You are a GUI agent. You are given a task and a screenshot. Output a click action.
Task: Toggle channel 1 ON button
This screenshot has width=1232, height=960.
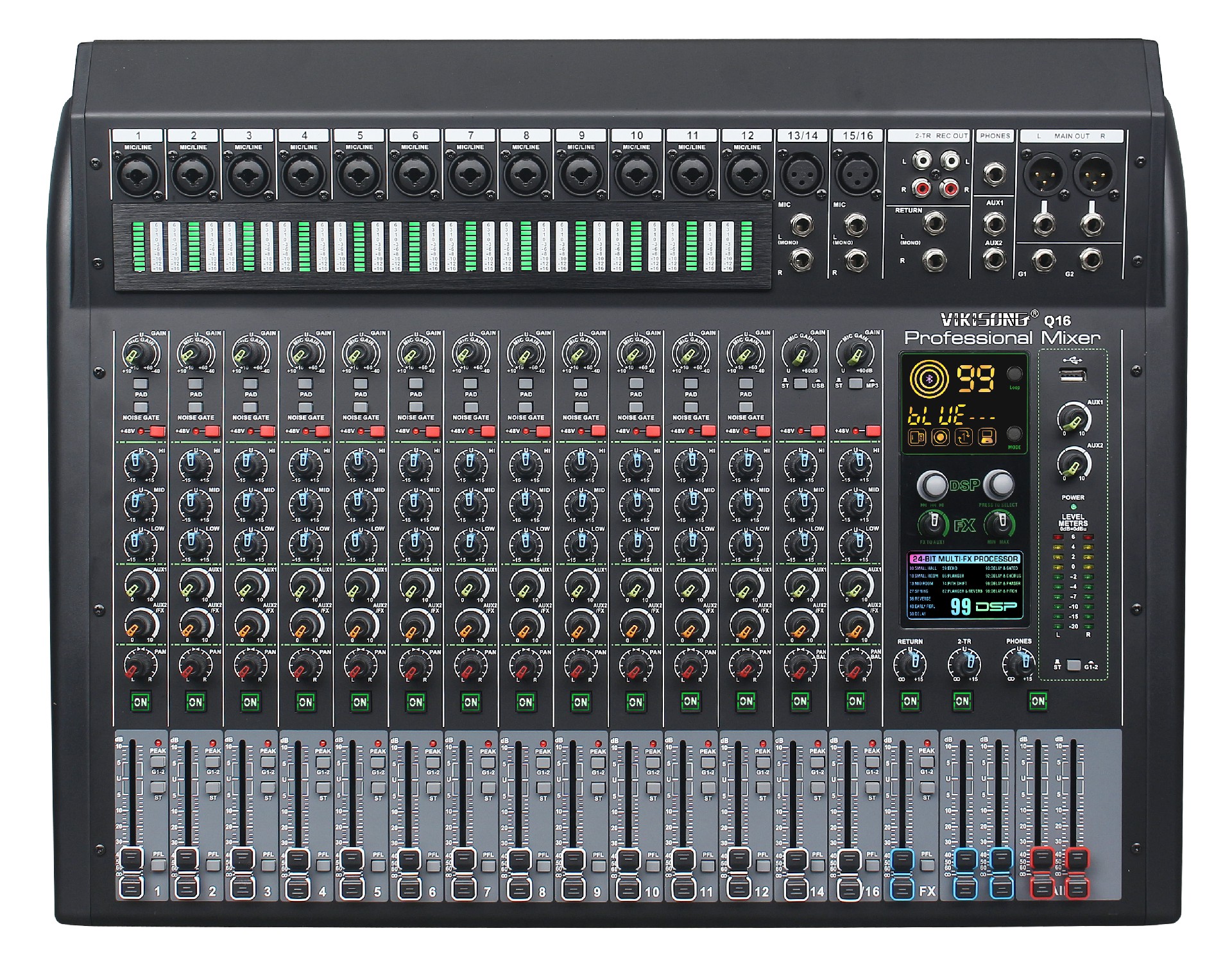140,701
